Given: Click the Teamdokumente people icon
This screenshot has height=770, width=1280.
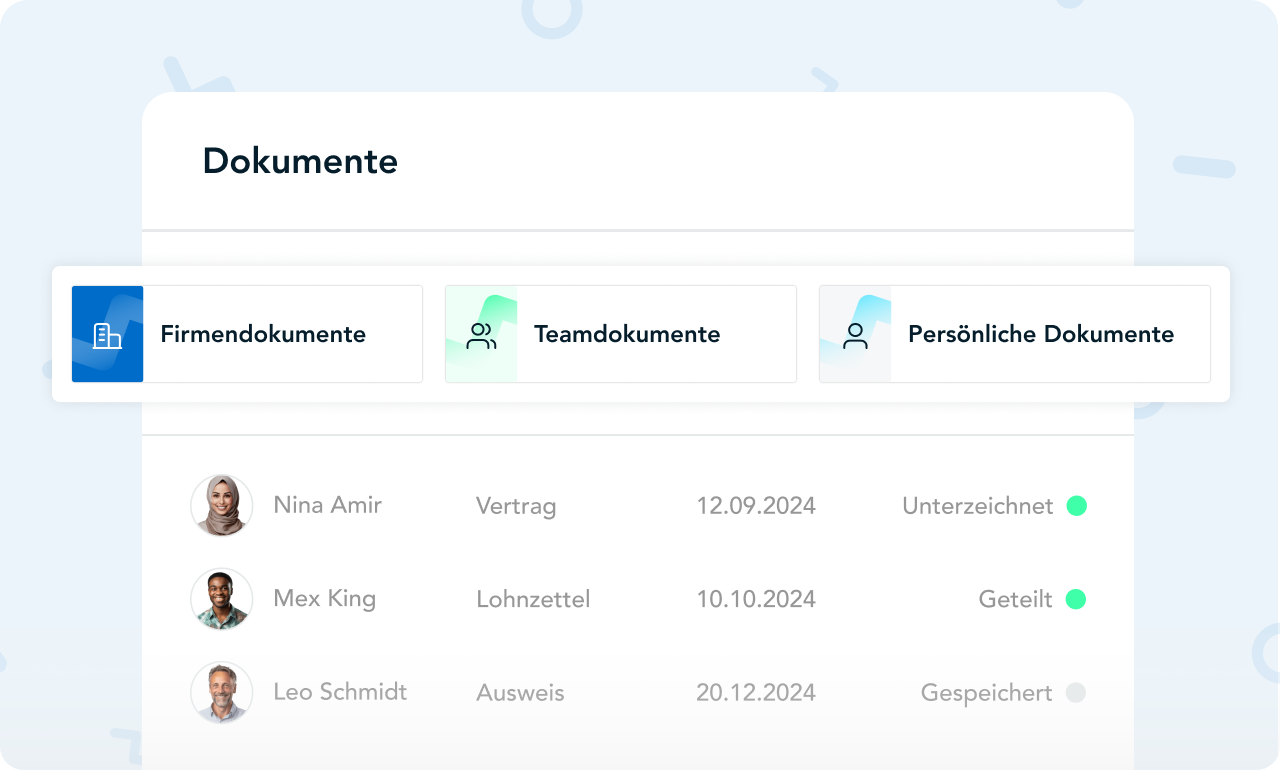Looking at the screenshot, I should tap(481, 335).
